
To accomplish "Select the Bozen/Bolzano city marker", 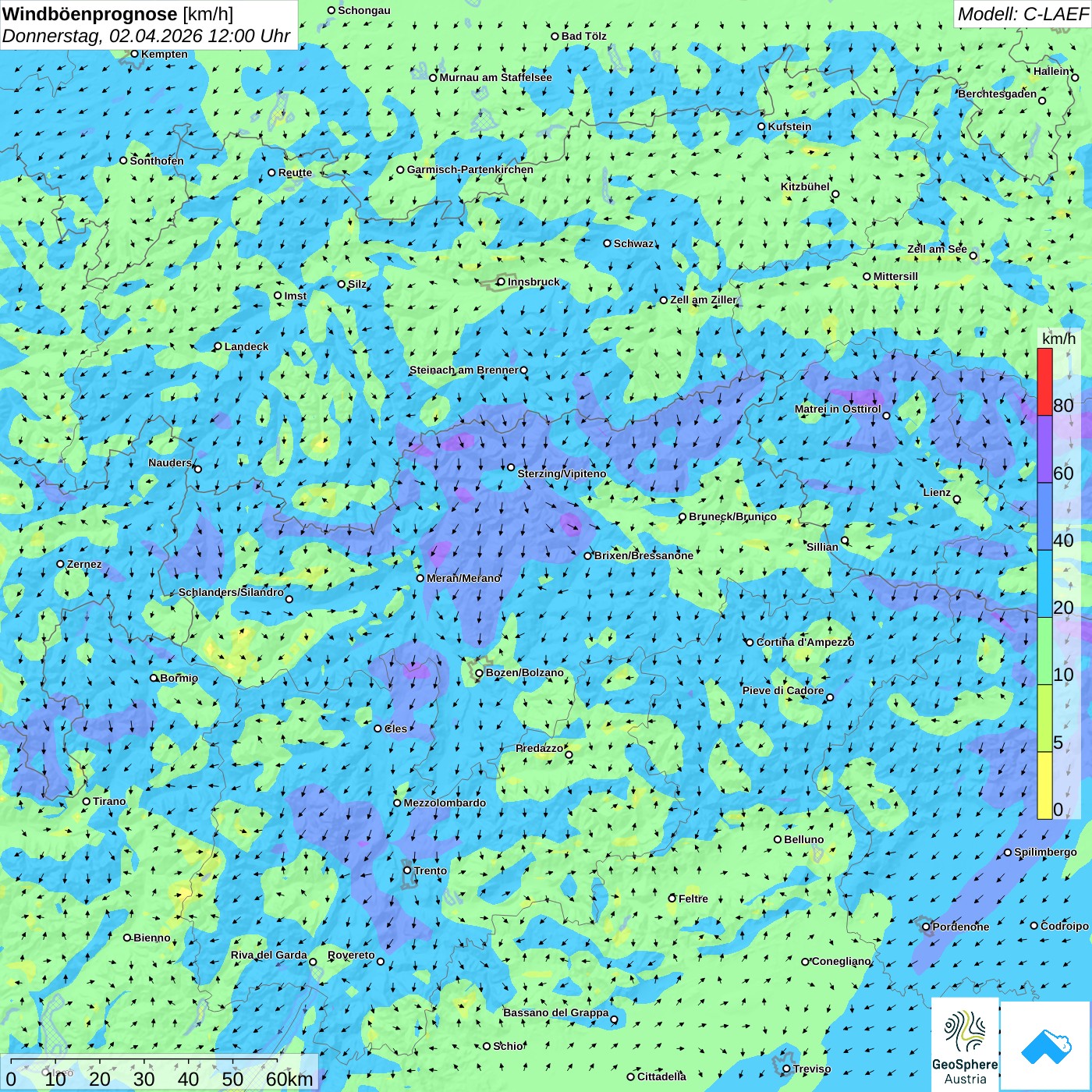I will point(480,673).
